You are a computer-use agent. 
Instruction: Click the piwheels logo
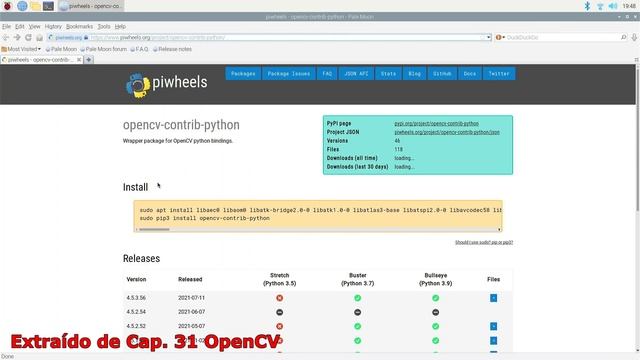point(167,84)
